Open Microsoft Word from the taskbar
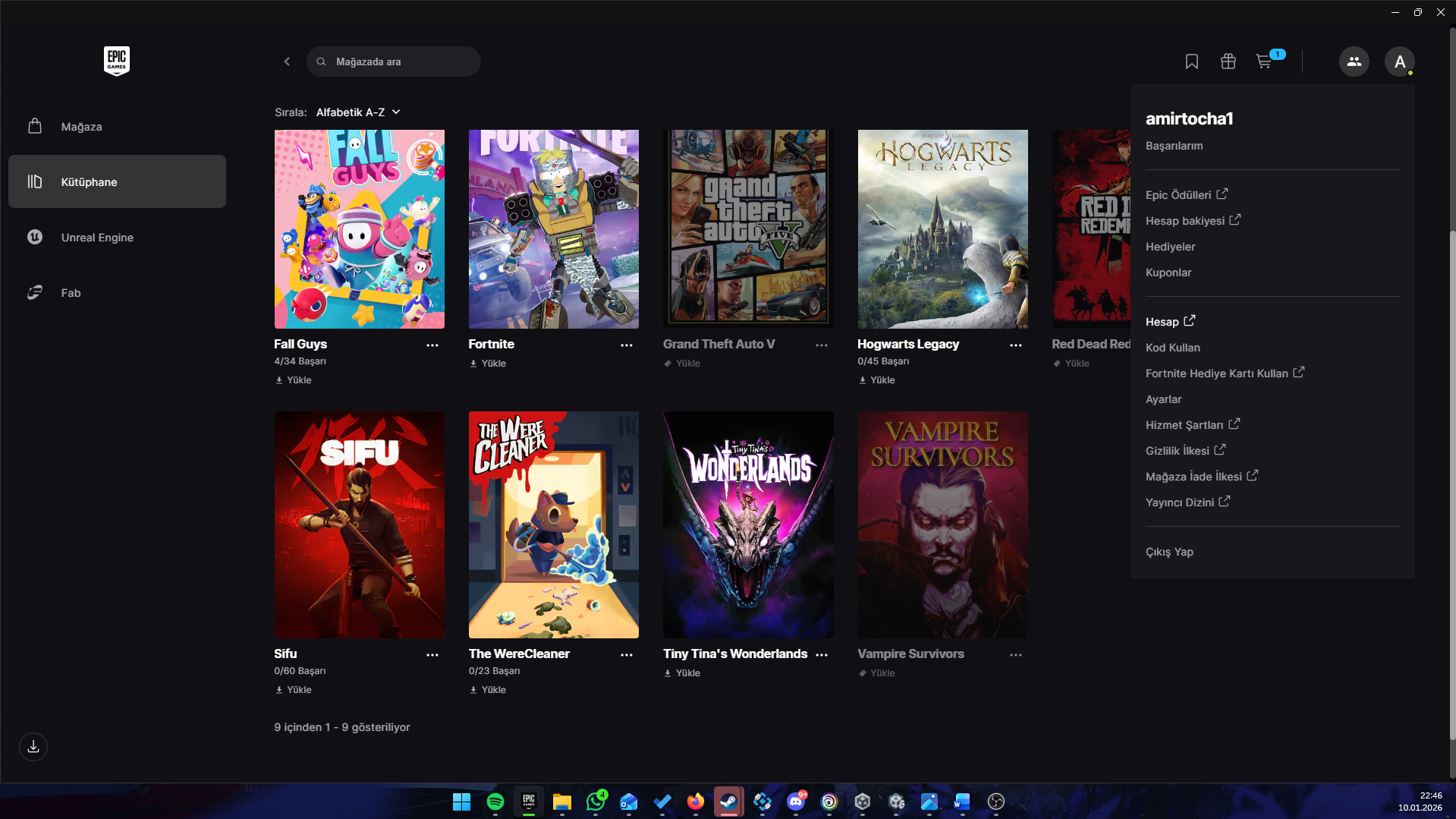This screenshot has width=1456, height=819. coord(962,802)
